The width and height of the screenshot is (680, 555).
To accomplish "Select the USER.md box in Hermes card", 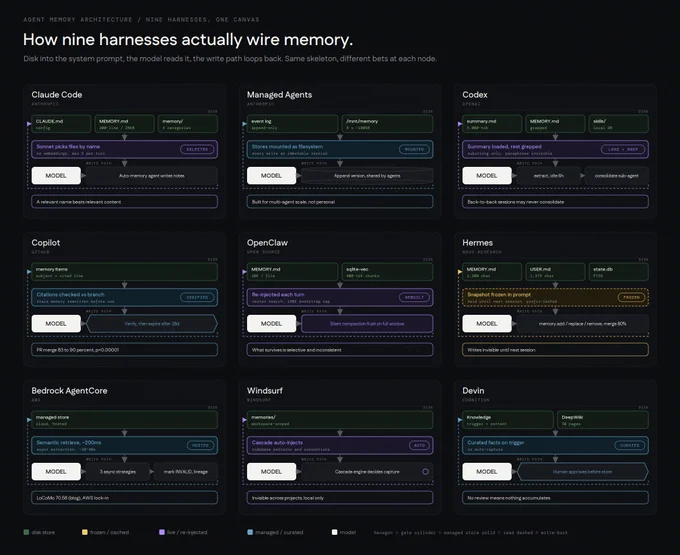I will [555, 272].
